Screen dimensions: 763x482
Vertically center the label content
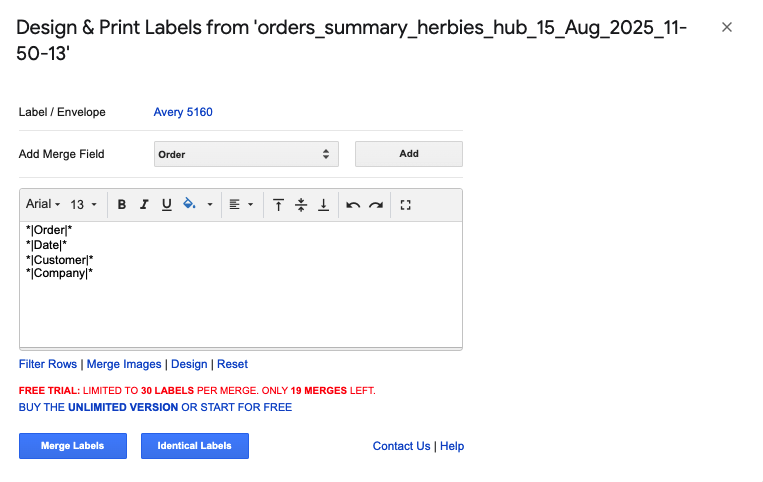click(x=301, y=205)
